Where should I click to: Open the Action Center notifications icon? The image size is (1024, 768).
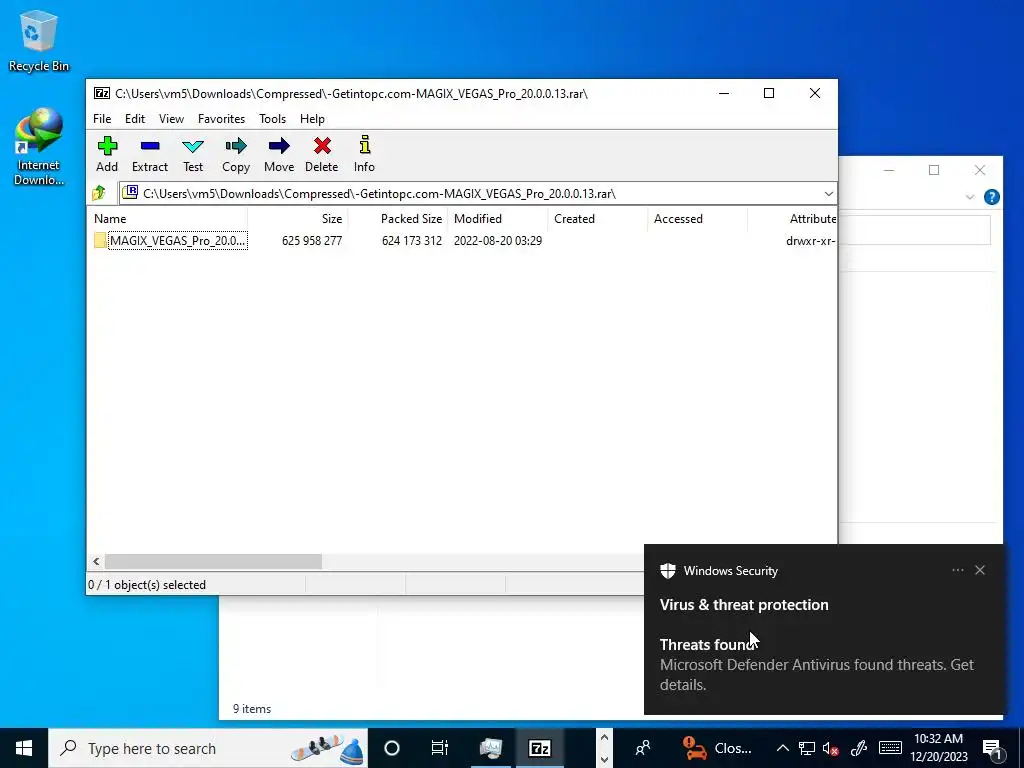[992, 748]
